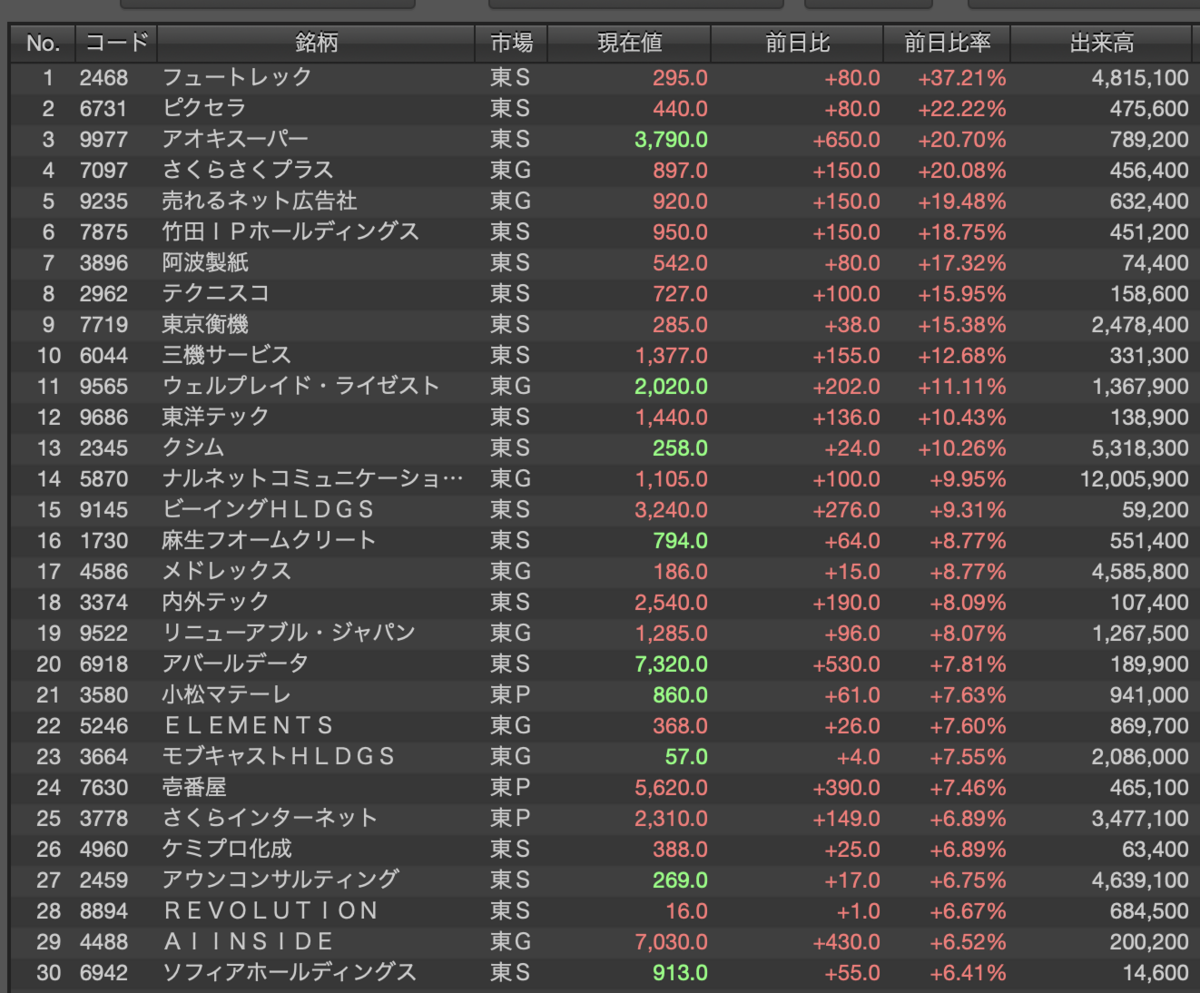Image resolution: width=1200 pixels, height=993 pixels.
Task: Select the メドレックス stock name
Action: (227, 571)
